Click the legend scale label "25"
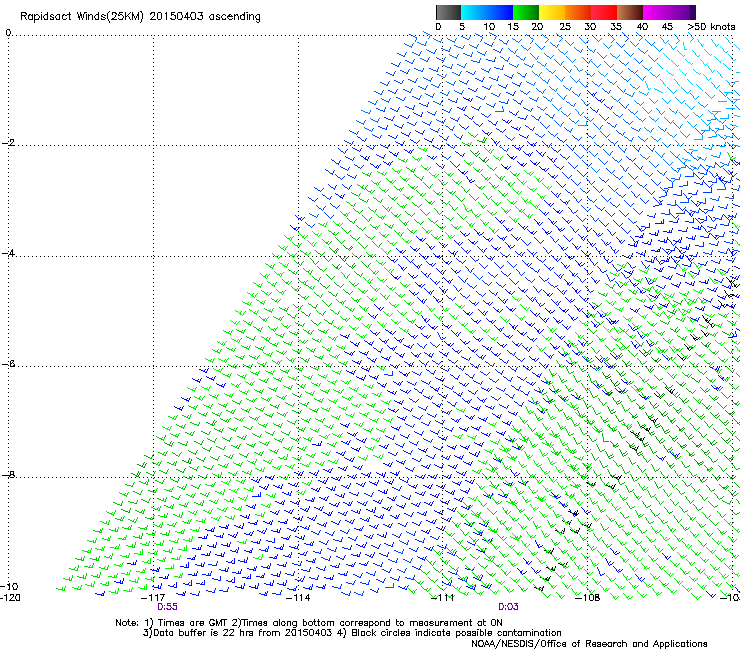 coord(565,27)
